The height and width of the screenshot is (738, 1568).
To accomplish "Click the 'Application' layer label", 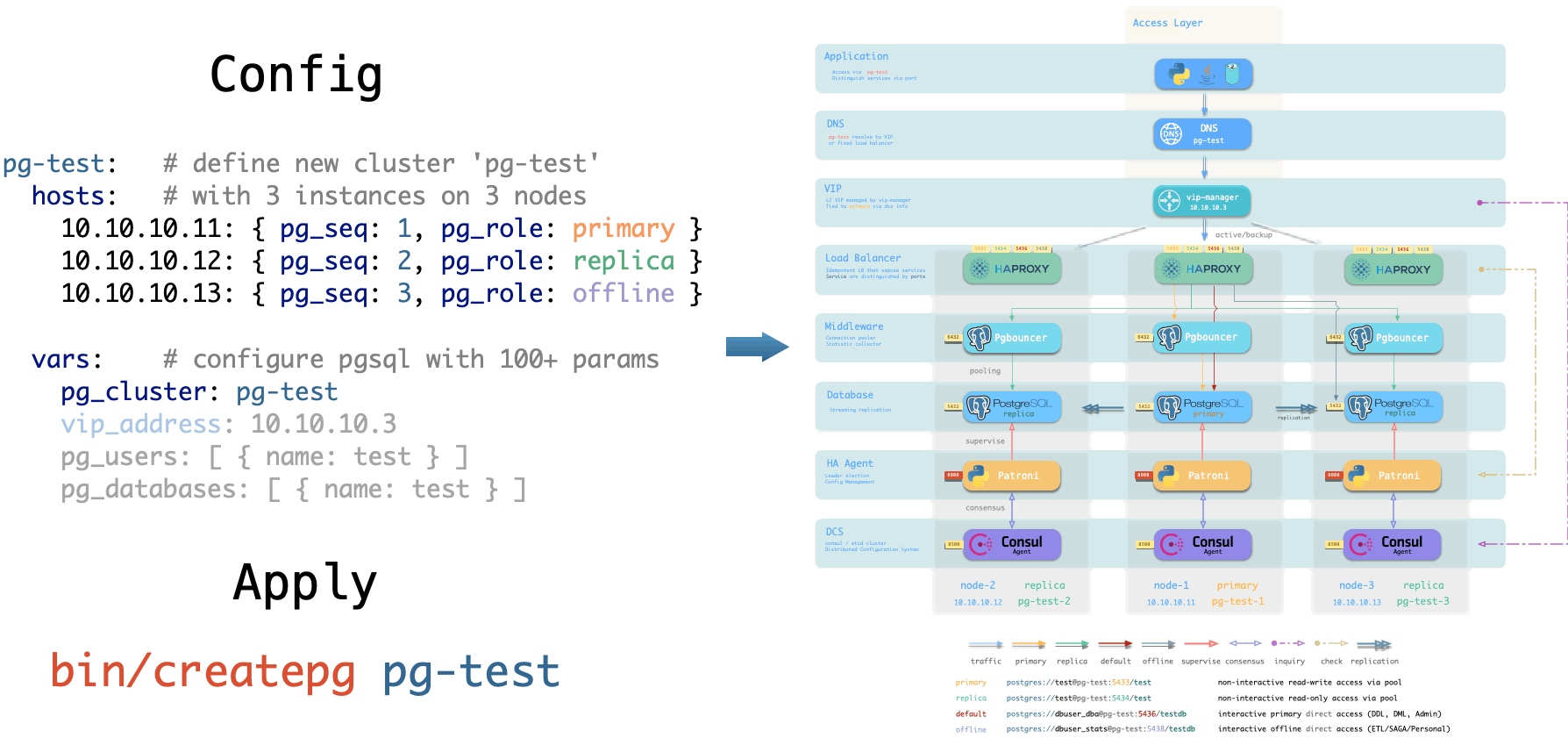I will coord(856,56).
